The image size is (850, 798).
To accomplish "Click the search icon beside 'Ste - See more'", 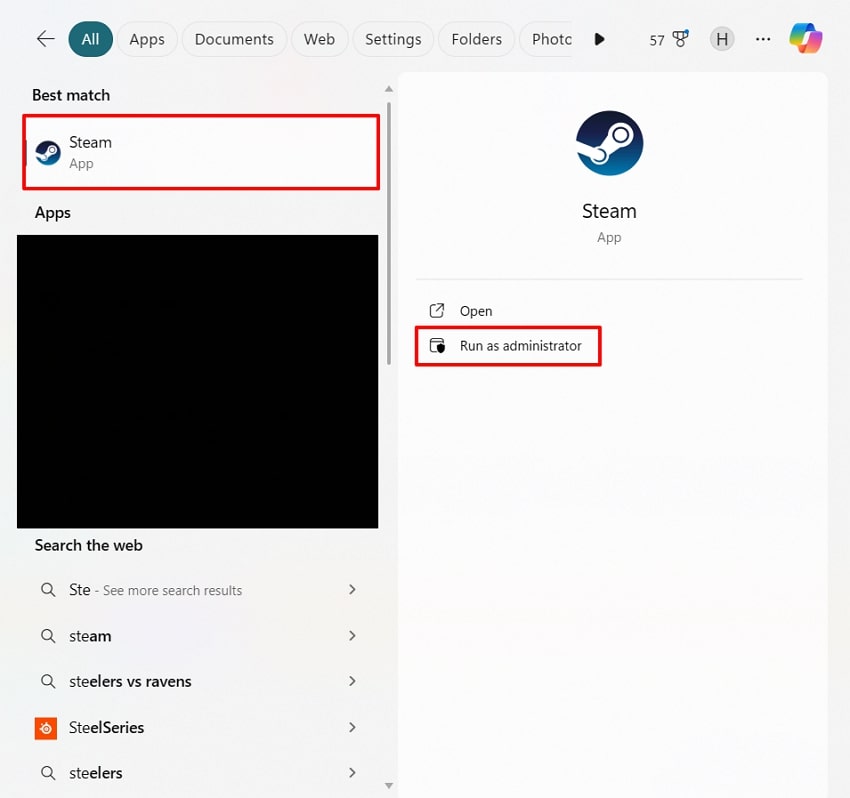I will pyautogui.click(x=48, y=590).
